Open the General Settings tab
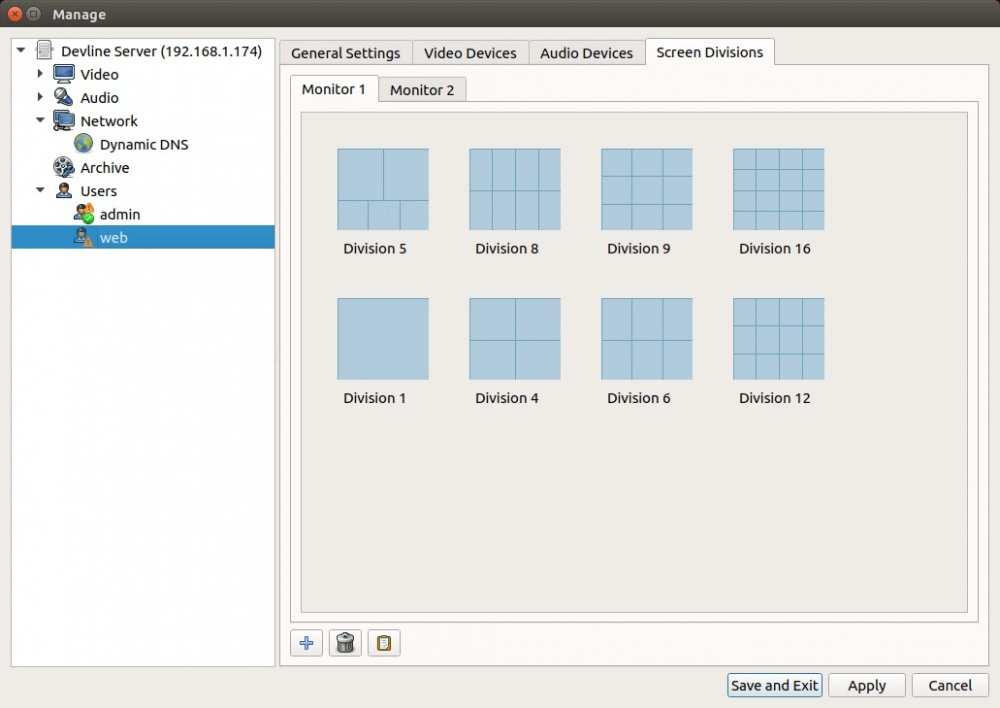The height and width of the screenshot is (708, 1000). coord(346,53)
